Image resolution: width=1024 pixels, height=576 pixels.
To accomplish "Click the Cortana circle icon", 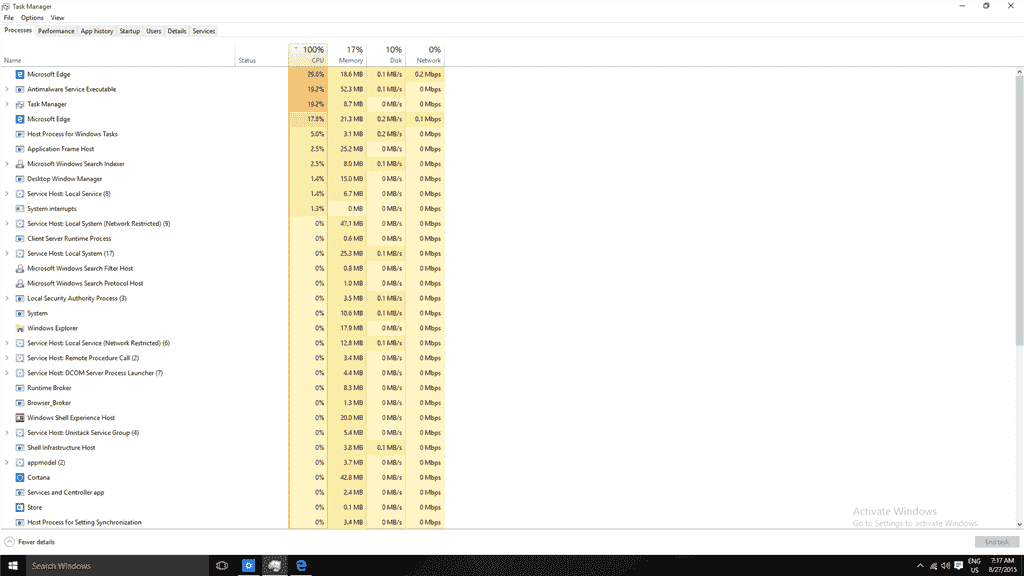I will (x=20, y=477).
